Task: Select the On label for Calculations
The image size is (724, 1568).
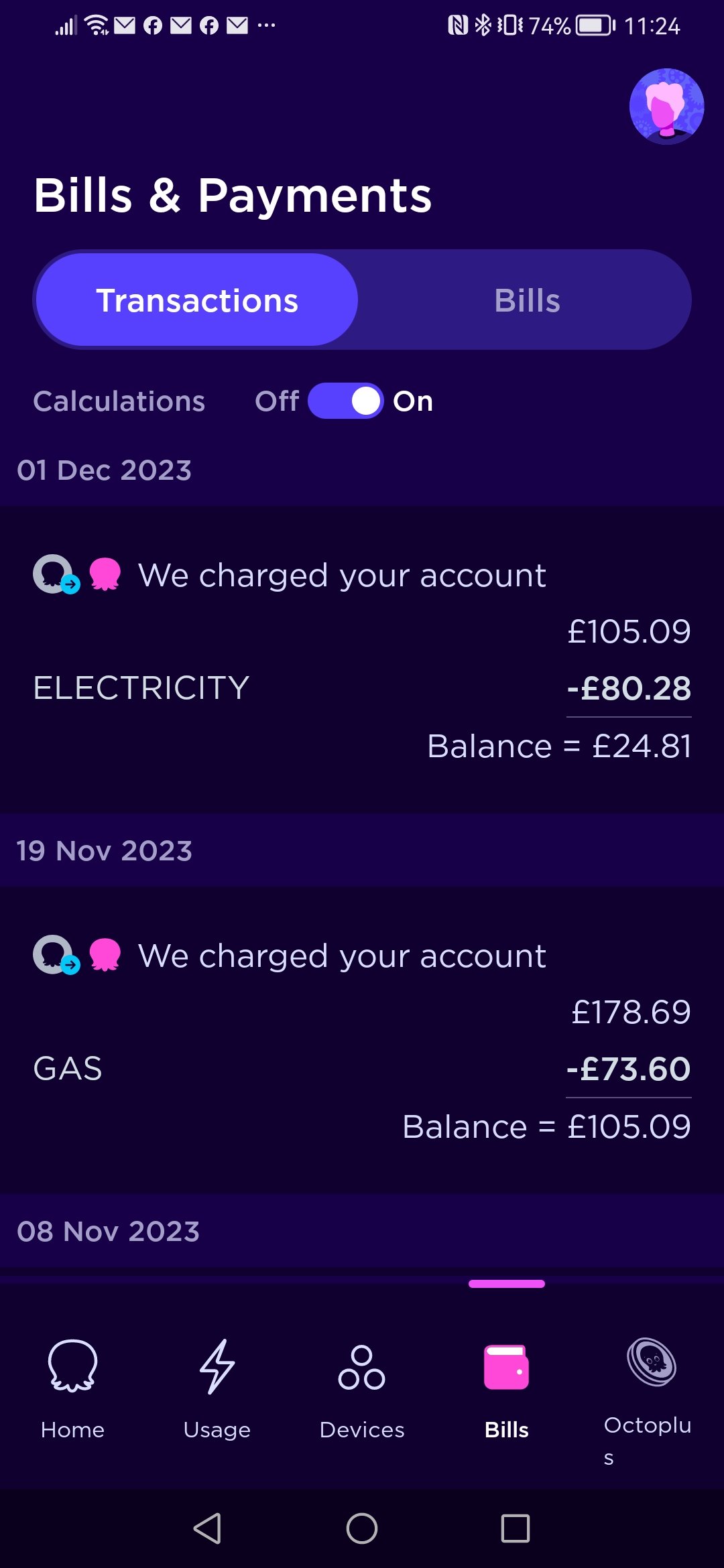Action: [x=413, y=401]
